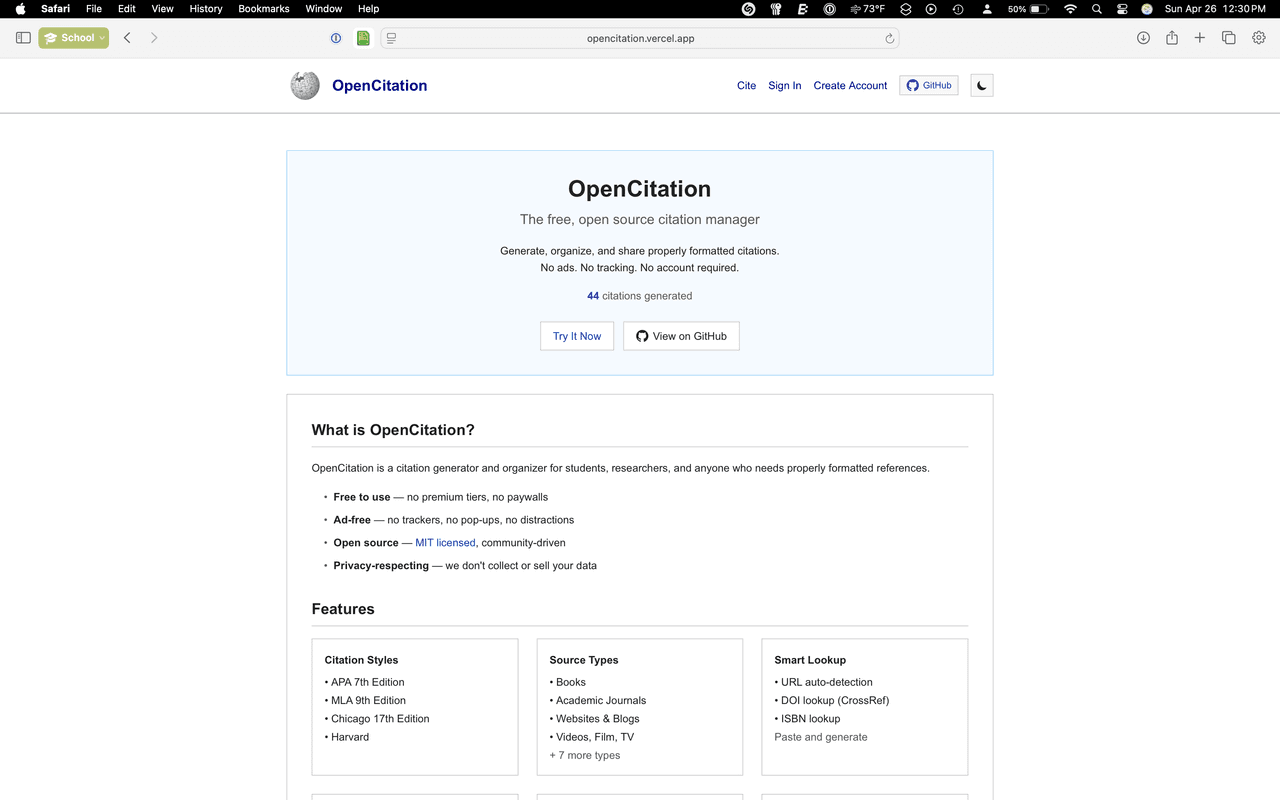Click 'Chicago 17th Edition' in the list
The image size is (1280, 800).
tap(380, 719)
